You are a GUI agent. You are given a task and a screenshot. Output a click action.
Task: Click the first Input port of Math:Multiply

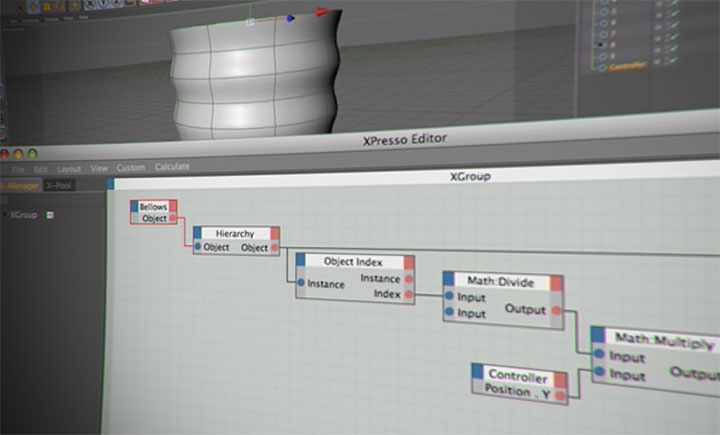click(x=599, y=354)
